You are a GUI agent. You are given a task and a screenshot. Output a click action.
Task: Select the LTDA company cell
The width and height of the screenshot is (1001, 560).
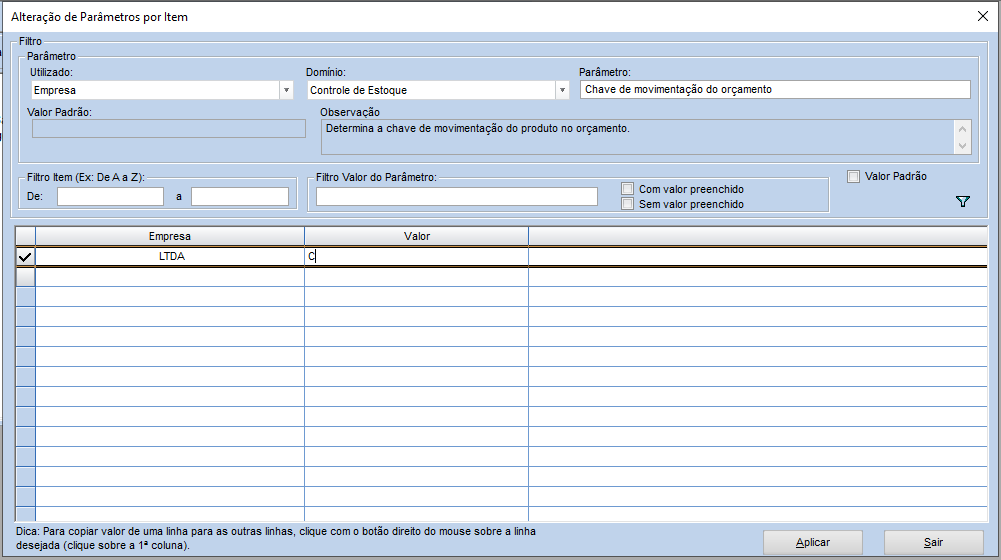pyautogui.click(x=170, y=256)
